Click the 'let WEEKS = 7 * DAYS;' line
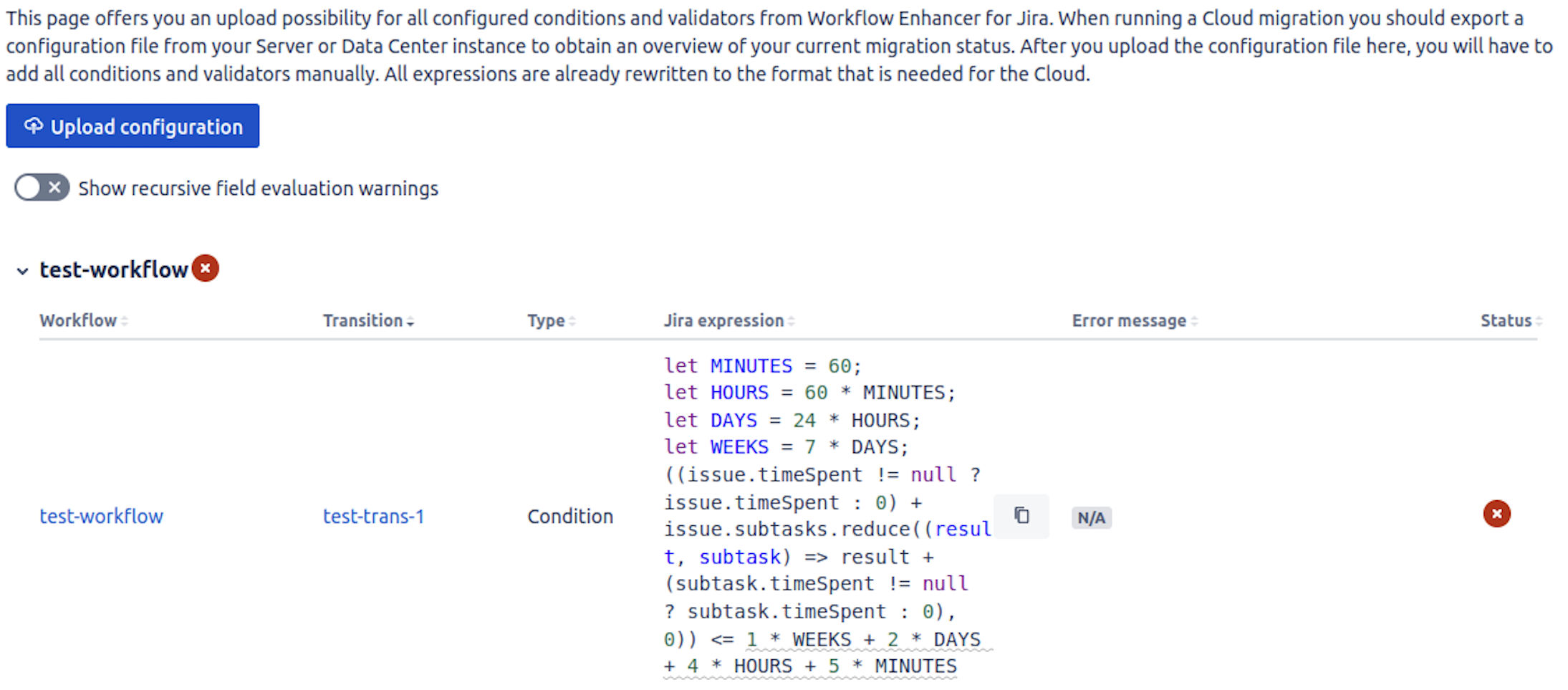Viewport: 1568px width, 690px height. (787, 447)
